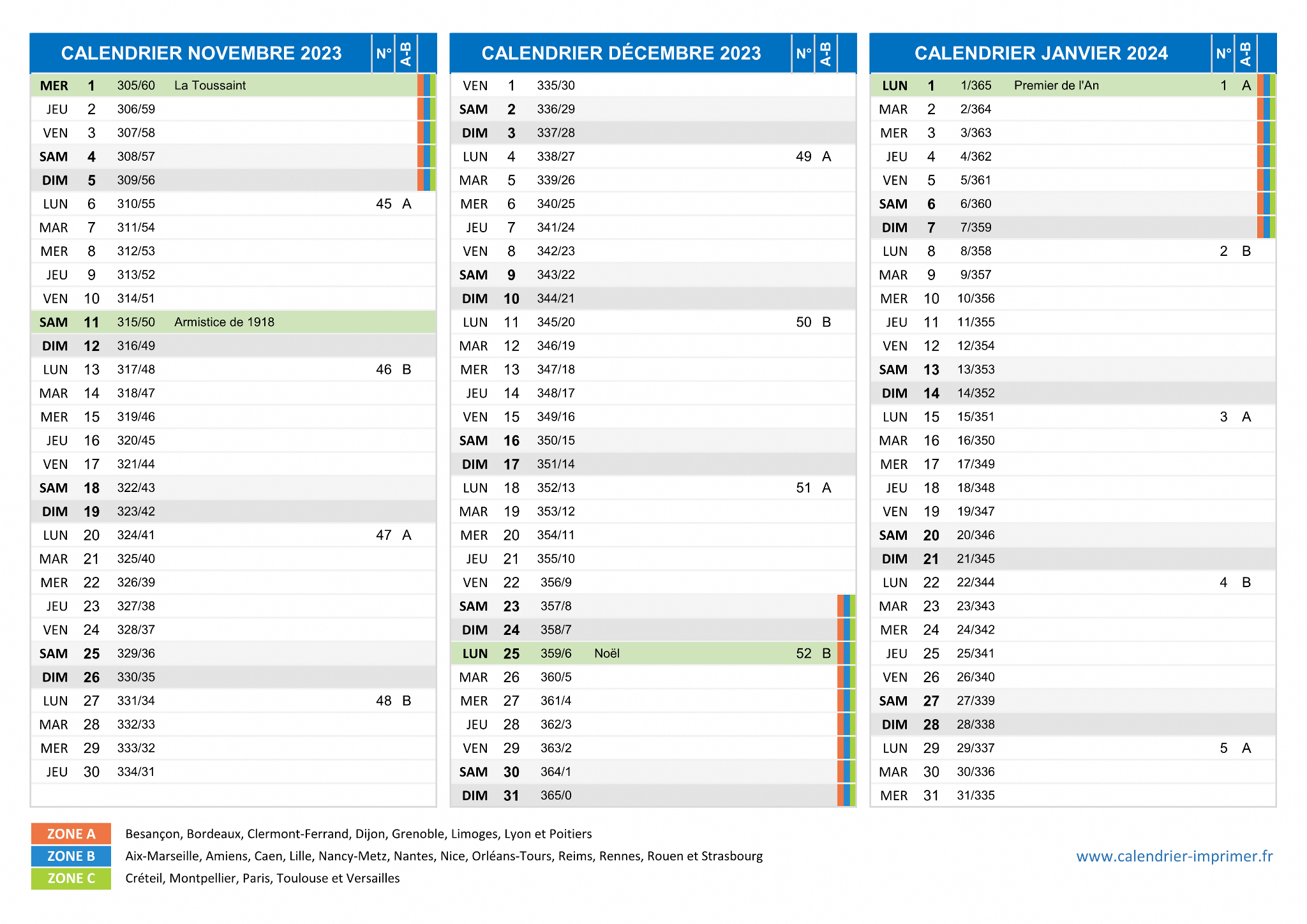Click the blue ZONE B legend box
The image size is (1307, 924).
(71, 856)
